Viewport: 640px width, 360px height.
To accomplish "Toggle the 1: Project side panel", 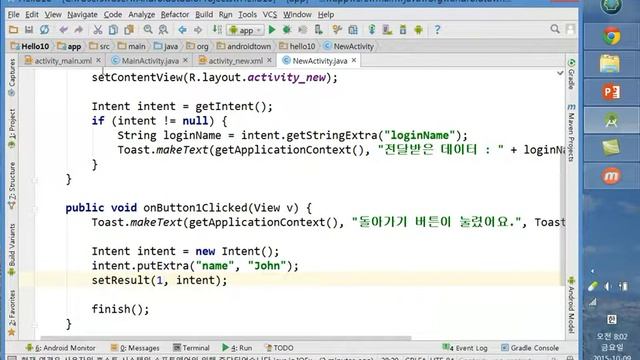I will [12, 129].
